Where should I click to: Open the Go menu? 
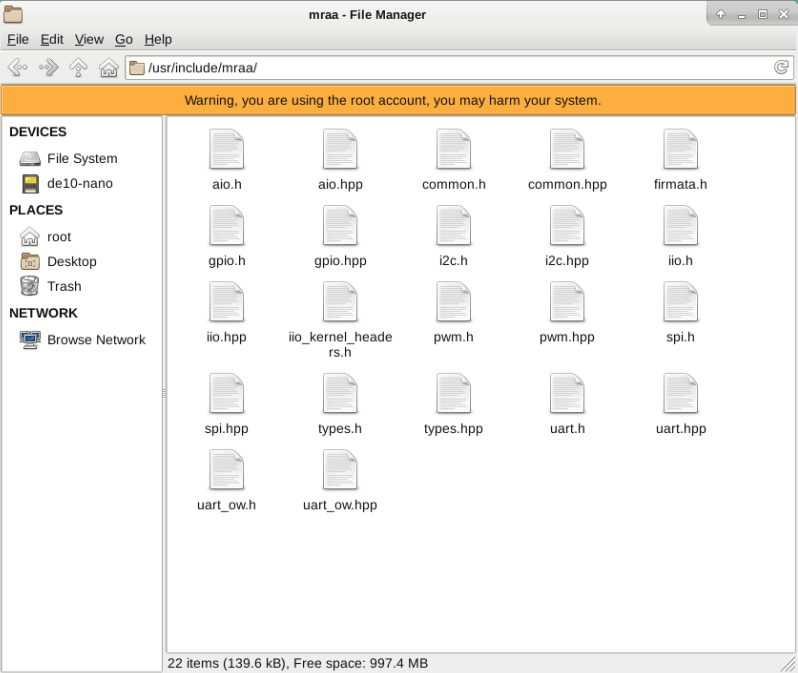pyautogui.click(x=124, y=39)
